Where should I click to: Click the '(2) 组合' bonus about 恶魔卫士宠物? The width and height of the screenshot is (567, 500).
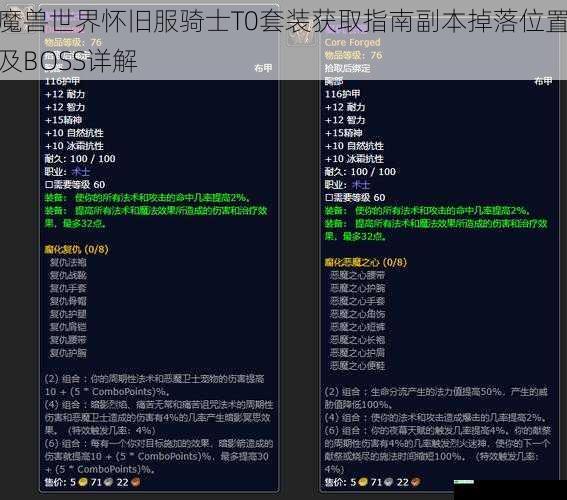[154, 385]
